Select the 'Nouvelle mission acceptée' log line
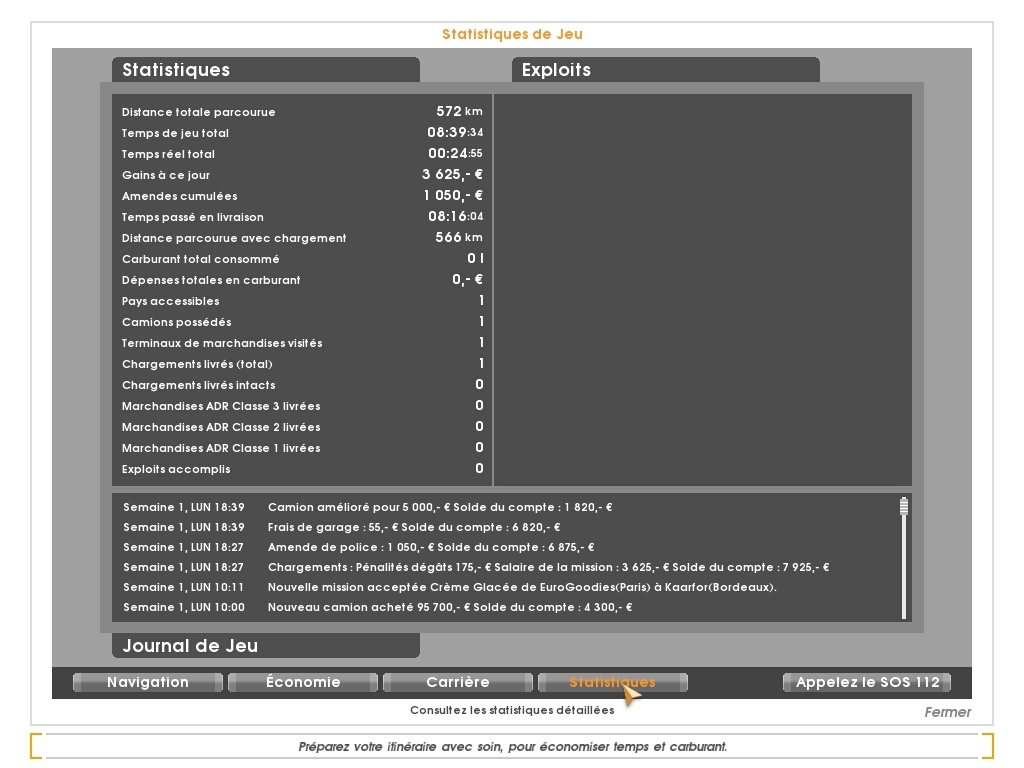Screen dimensions: 1024x768 521,587
